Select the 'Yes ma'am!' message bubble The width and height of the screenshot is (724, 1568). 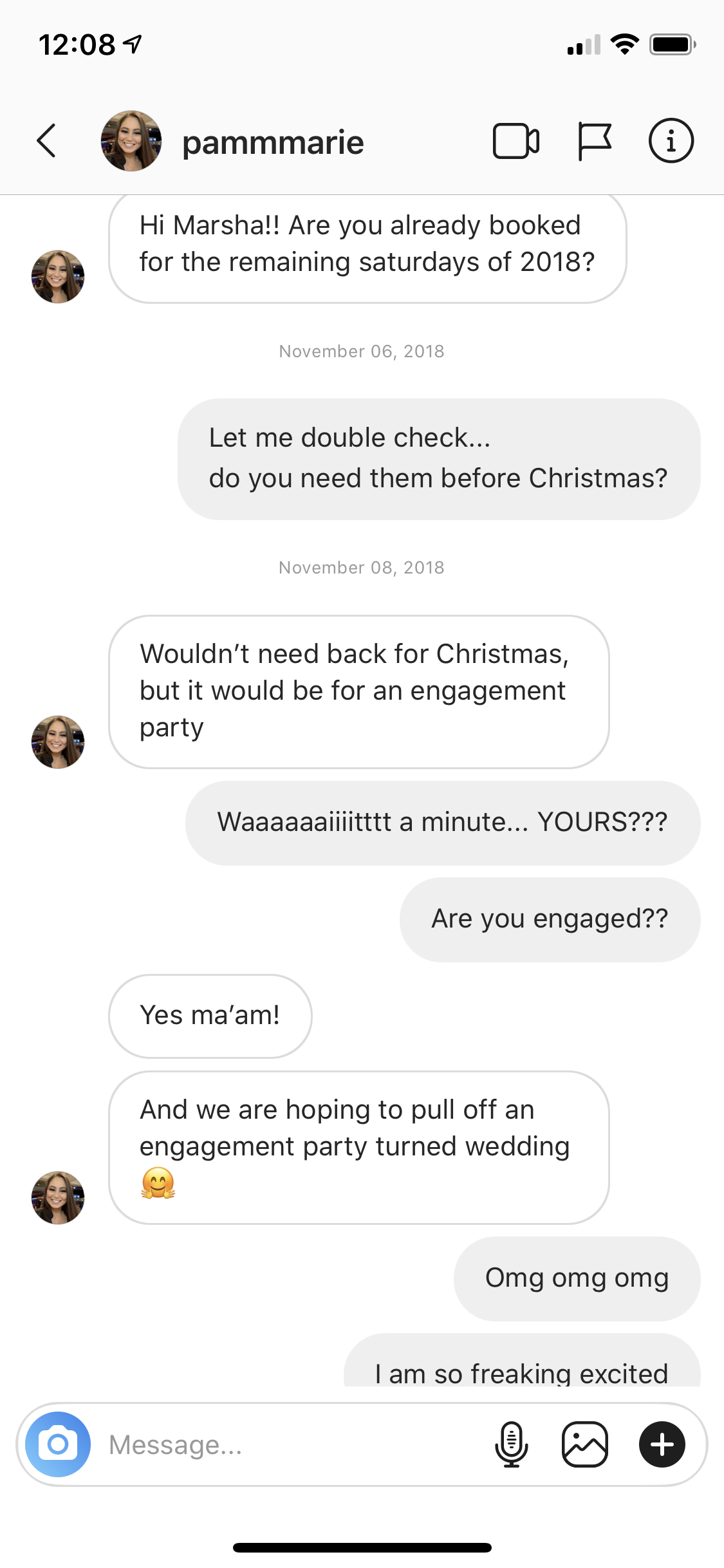210,1016
